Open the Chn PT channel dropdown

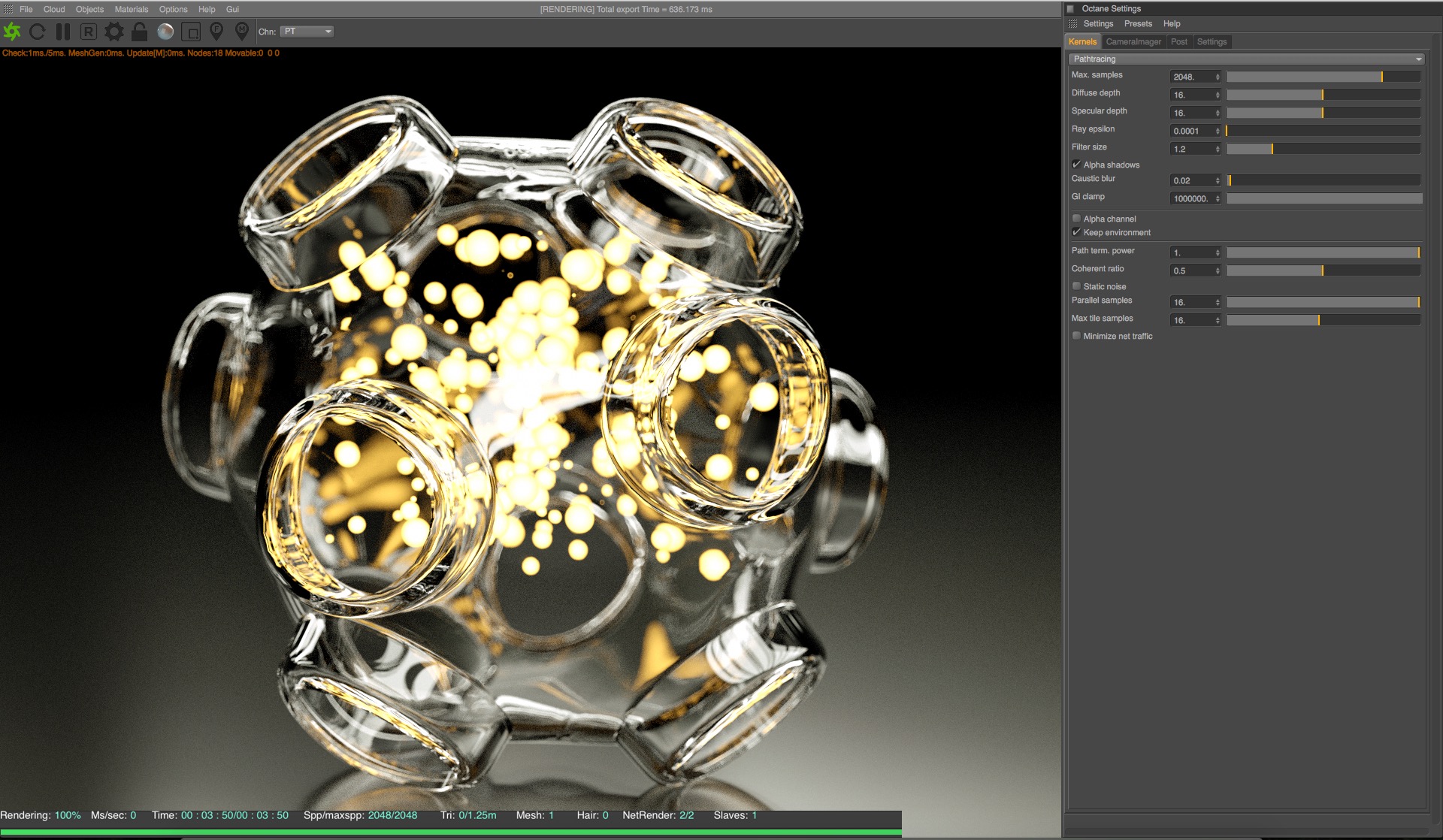coord(307,32)
